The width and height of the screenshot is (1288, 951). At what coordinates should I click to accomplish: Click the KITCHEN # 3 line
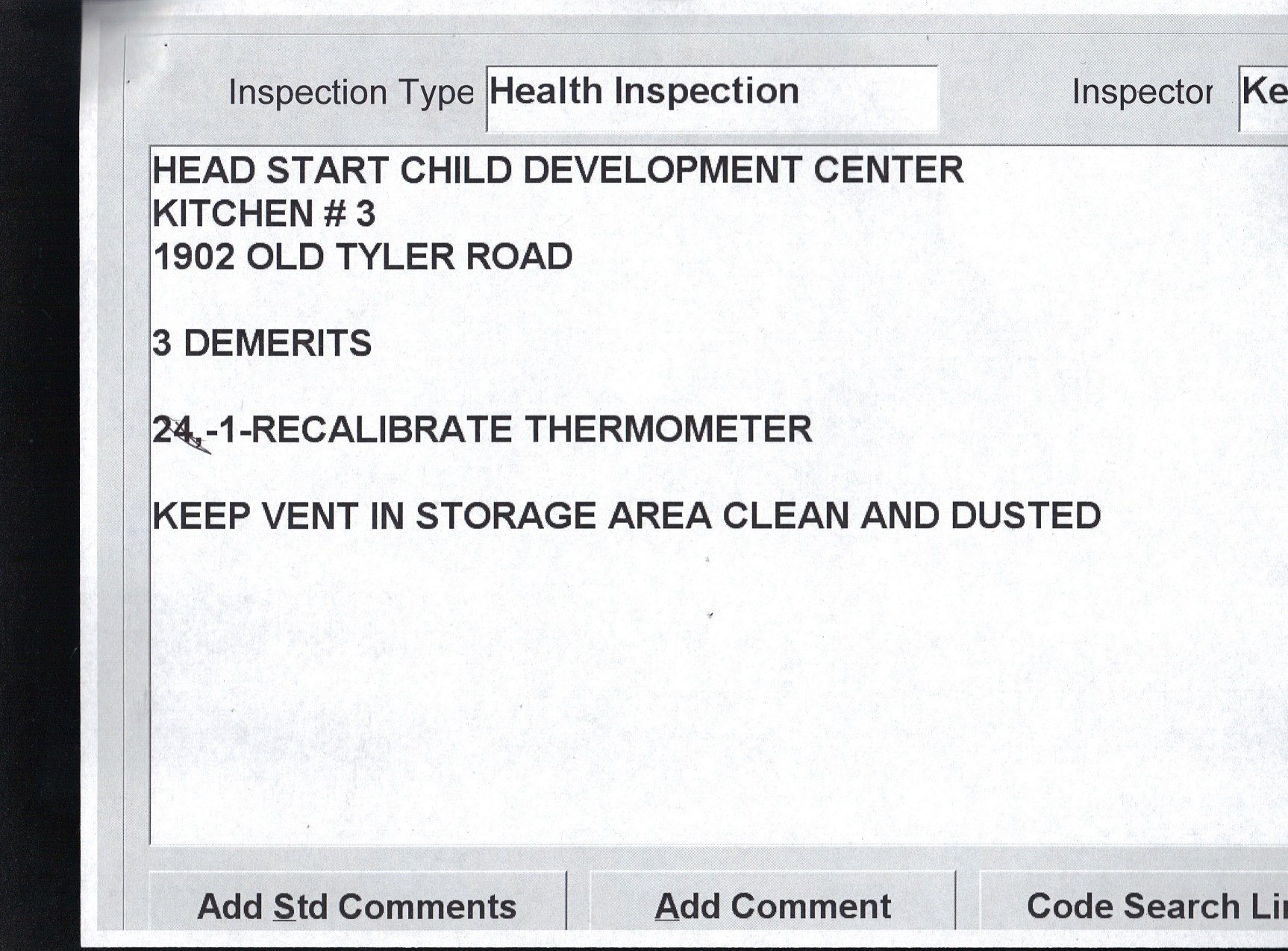pos(264,214)
